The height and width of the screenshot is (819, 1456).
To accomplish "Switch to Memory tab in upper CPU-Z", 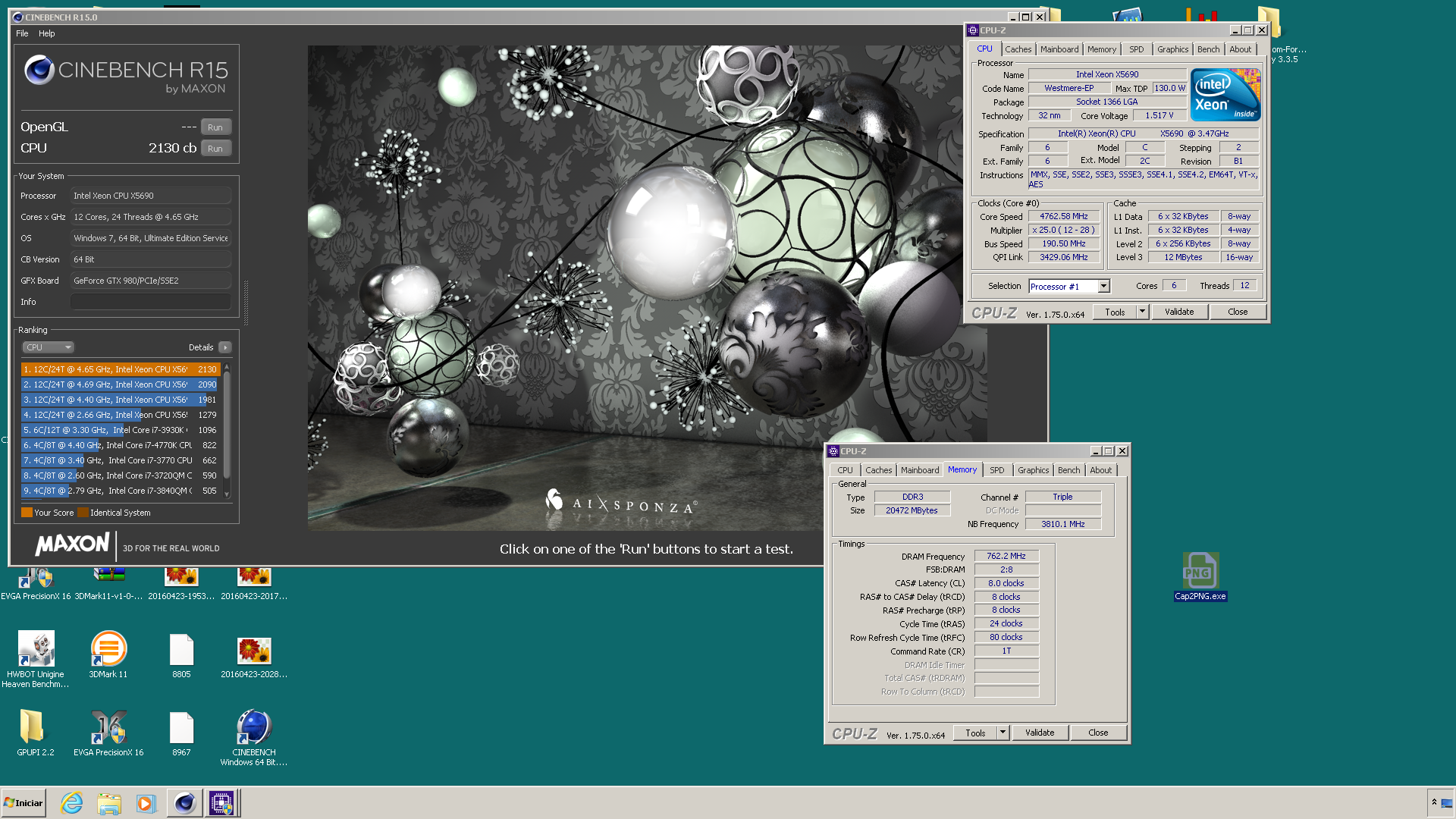I will click(1101, 49).
